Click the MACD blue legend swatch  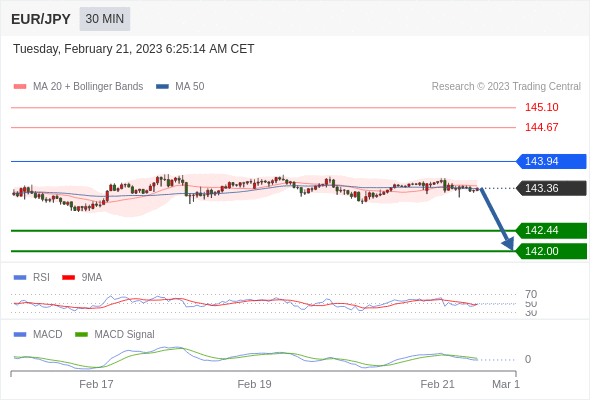tap(20, 335)
